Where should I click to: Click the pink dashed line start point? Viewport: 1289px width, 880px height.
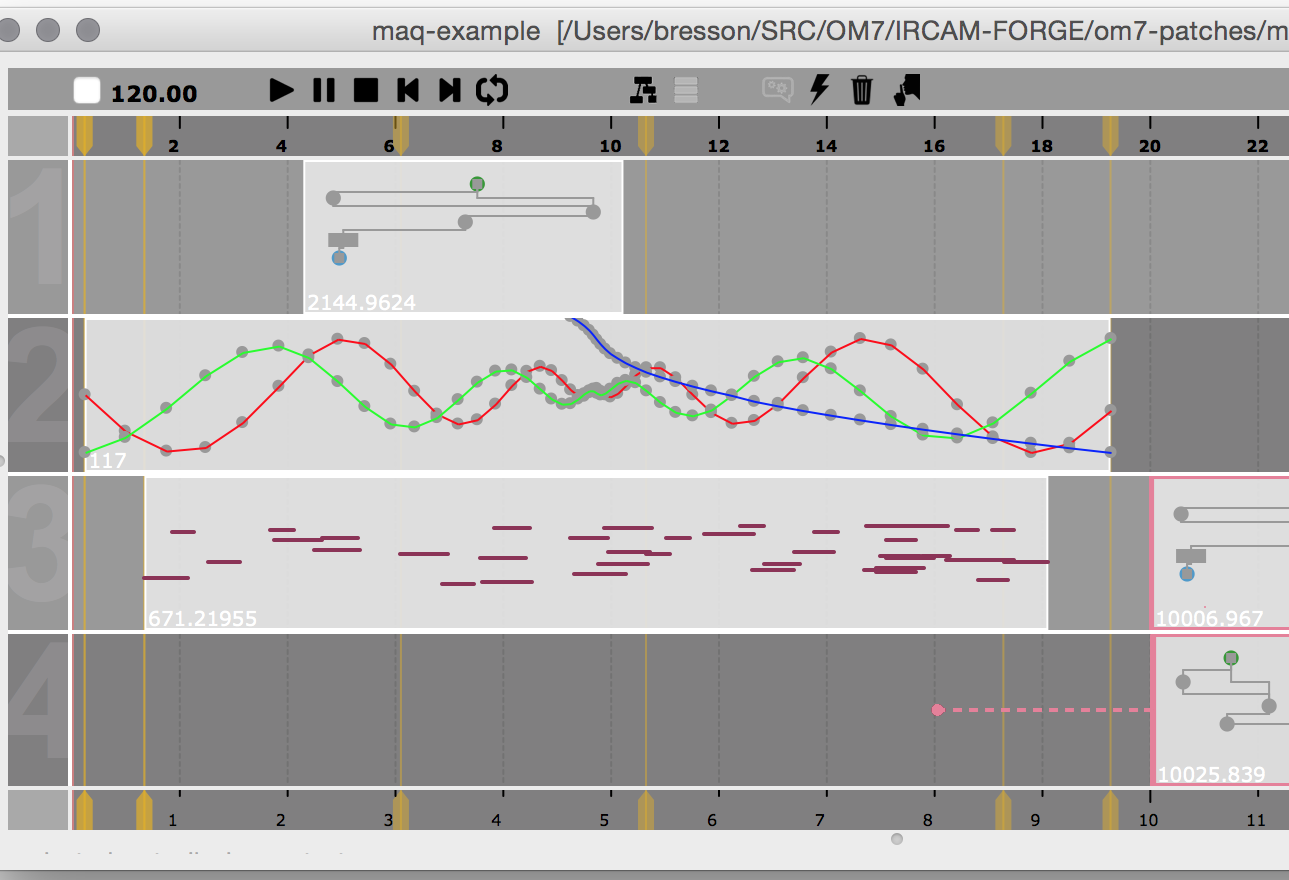coord(937,710)
